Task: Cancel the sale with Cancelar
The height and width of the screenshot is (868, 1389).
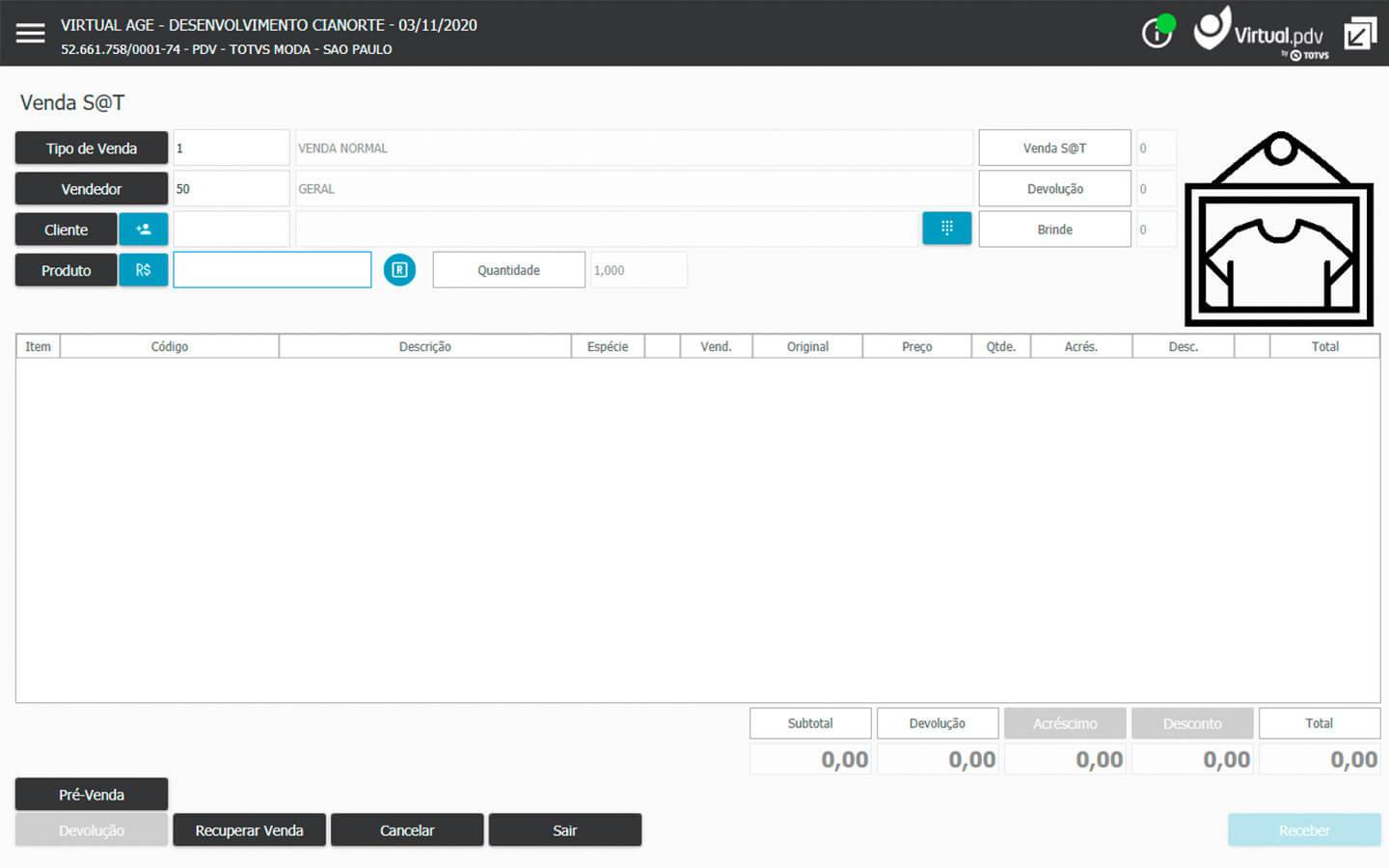Action: point(407,830)
